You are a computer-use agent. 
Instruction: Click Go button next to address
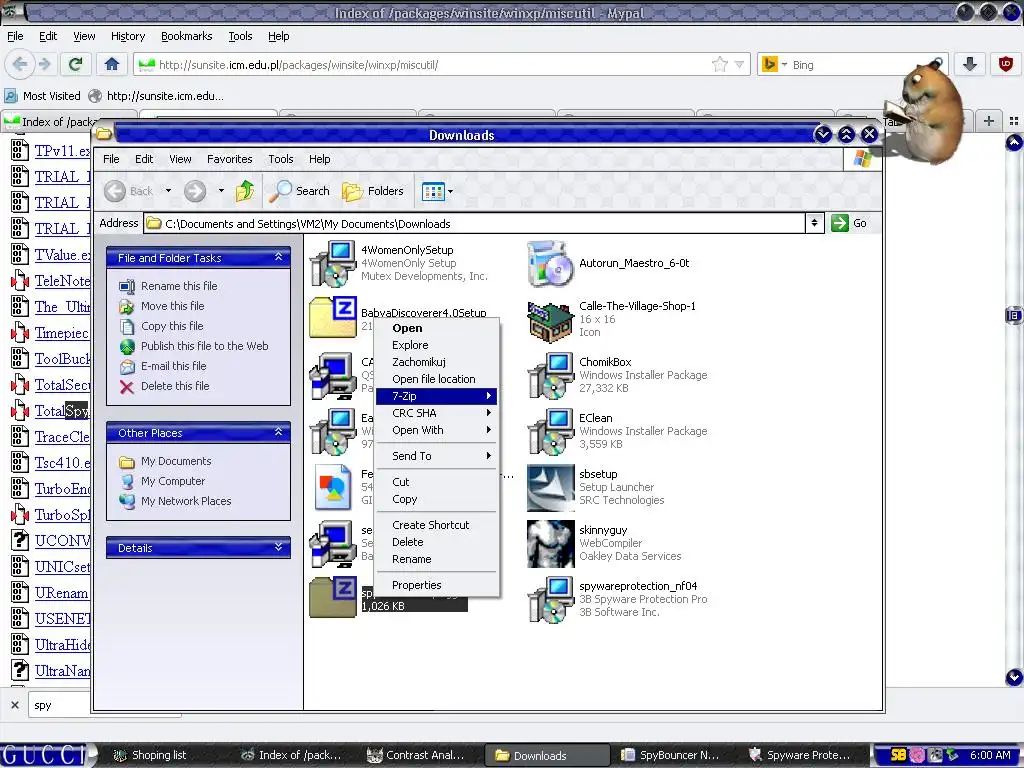(850, 223)
